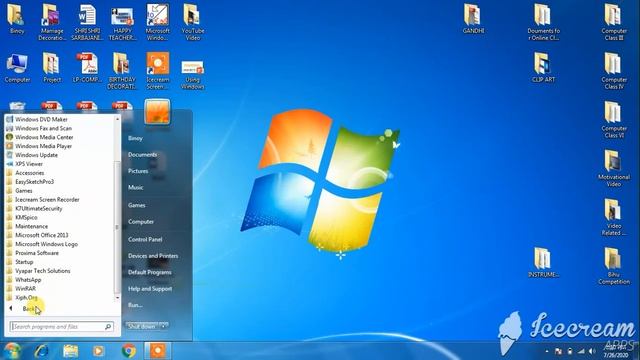Click the Shut down button
This screenshot has width=640, height=360.
[142, 327]
